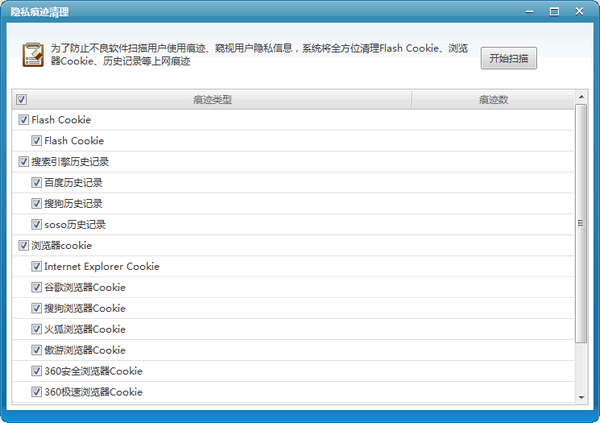Uncheck the 浏览器cookie category checkbox
600x423 pixels.
click(x=23, y=245)
